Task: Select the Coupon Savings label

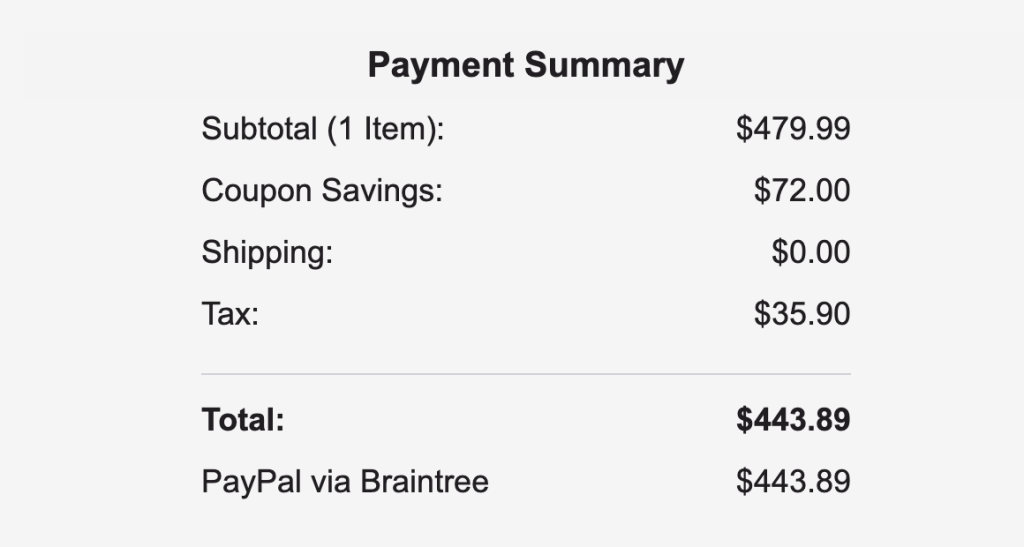Action: coord(322,190)
